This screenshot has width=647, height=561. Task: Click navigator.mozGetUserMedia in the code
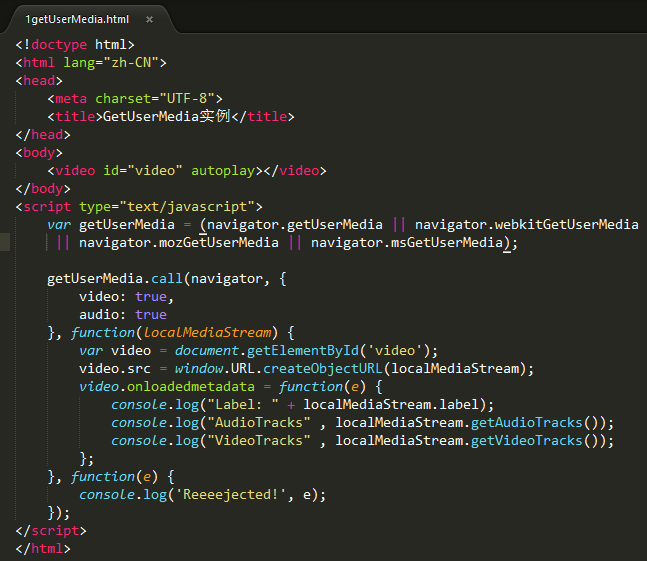point(179,243)
